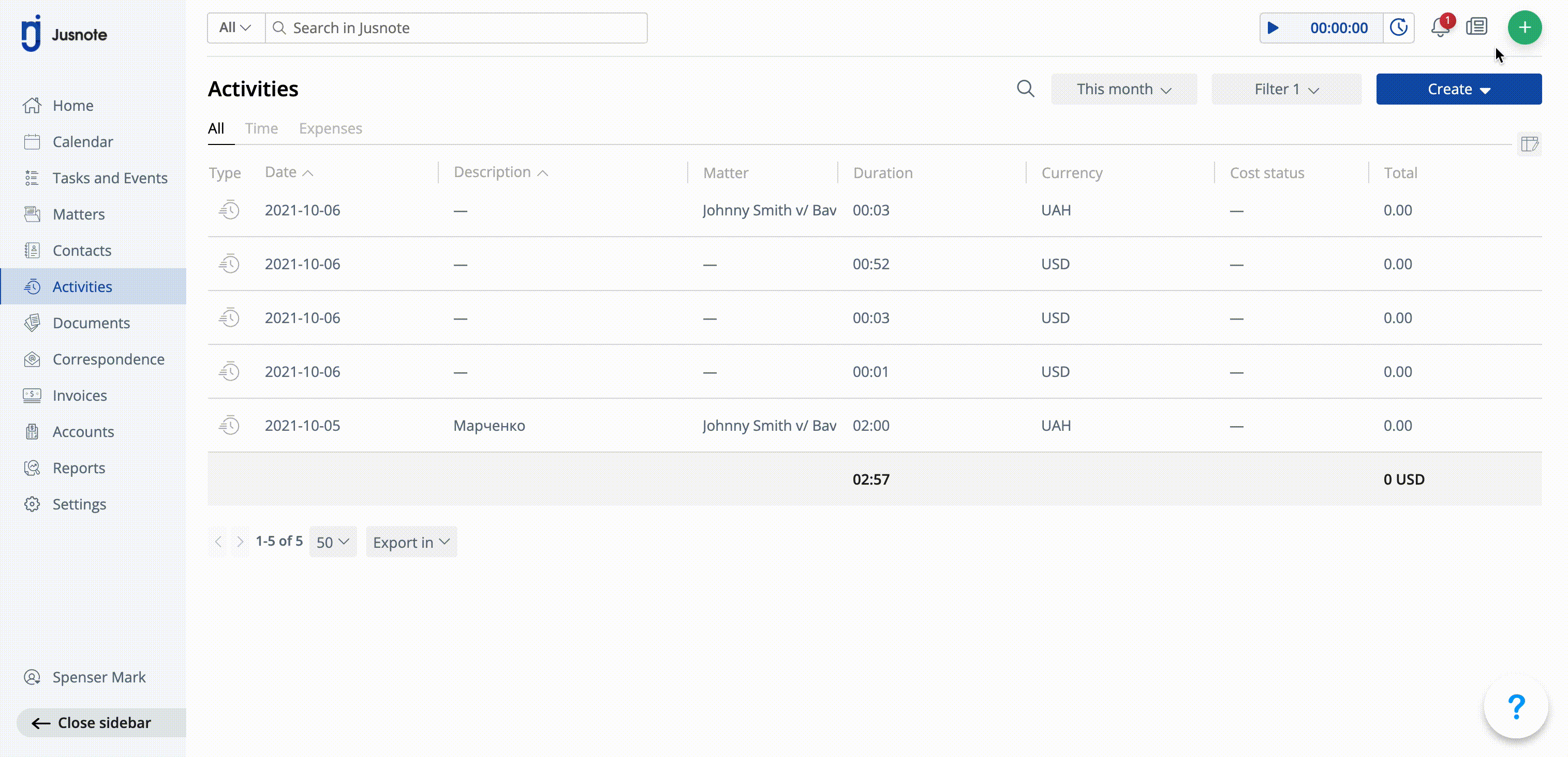Click the Total column header
The image size is (1568, 757).
click(1401, 173)
